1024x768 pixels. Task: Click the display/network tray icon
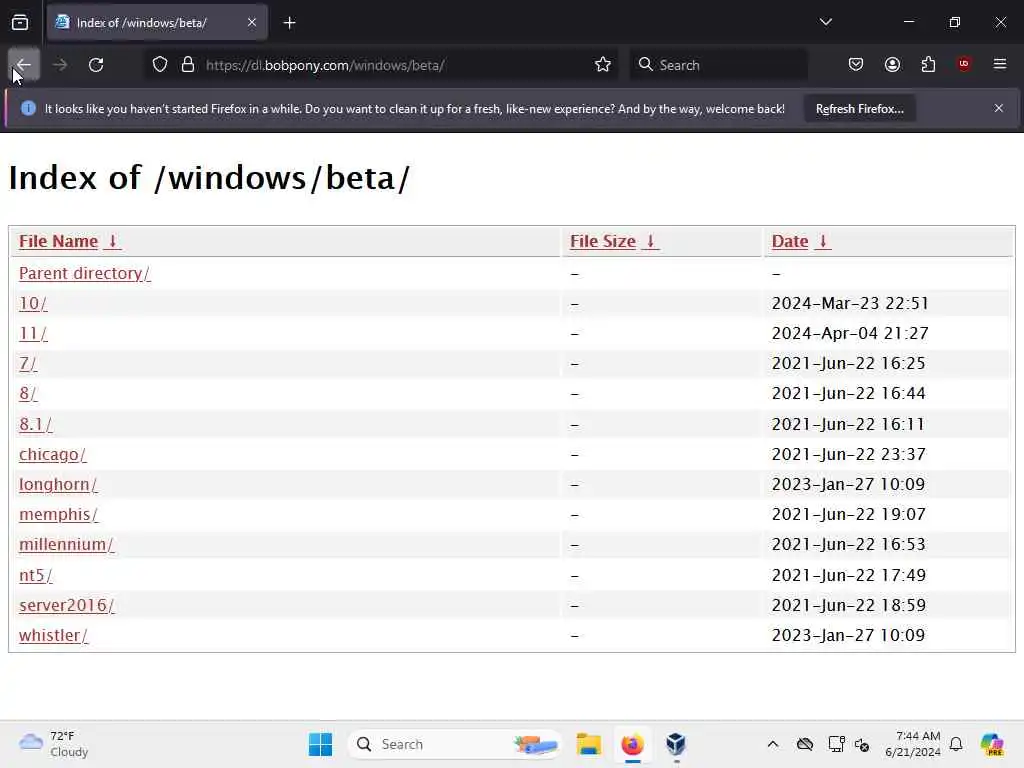coord(837,744)
